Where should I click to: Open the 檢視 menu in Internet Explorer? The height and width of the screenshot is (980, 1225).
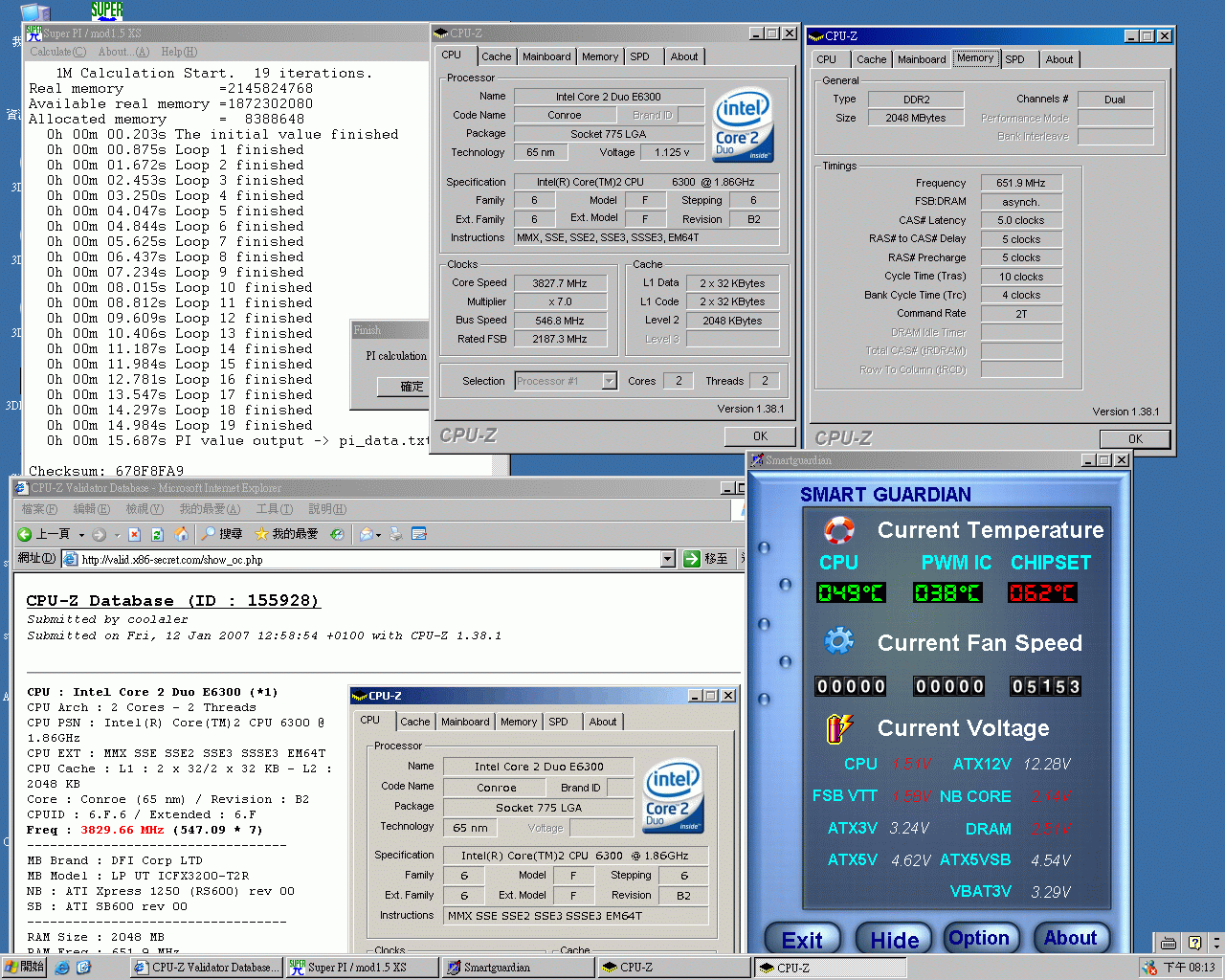[145, 509]
